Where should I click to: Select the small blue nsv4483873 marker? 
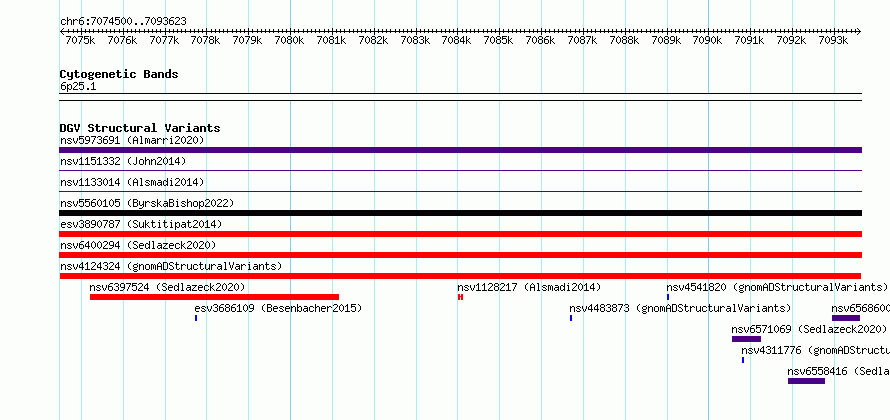[571, 318]
